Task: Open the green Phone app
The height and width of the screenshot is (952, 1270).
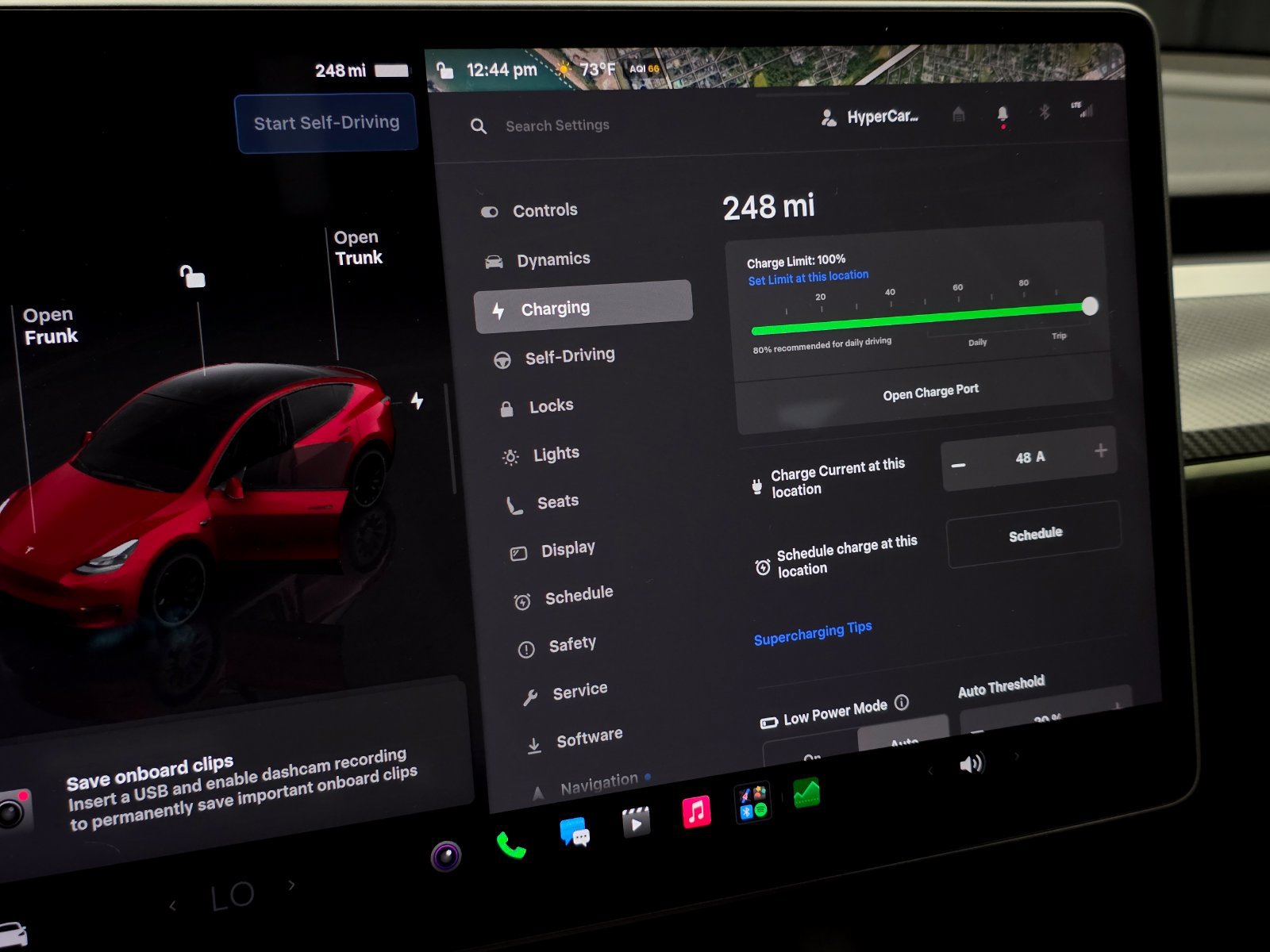Action: (x=510, y=846)
